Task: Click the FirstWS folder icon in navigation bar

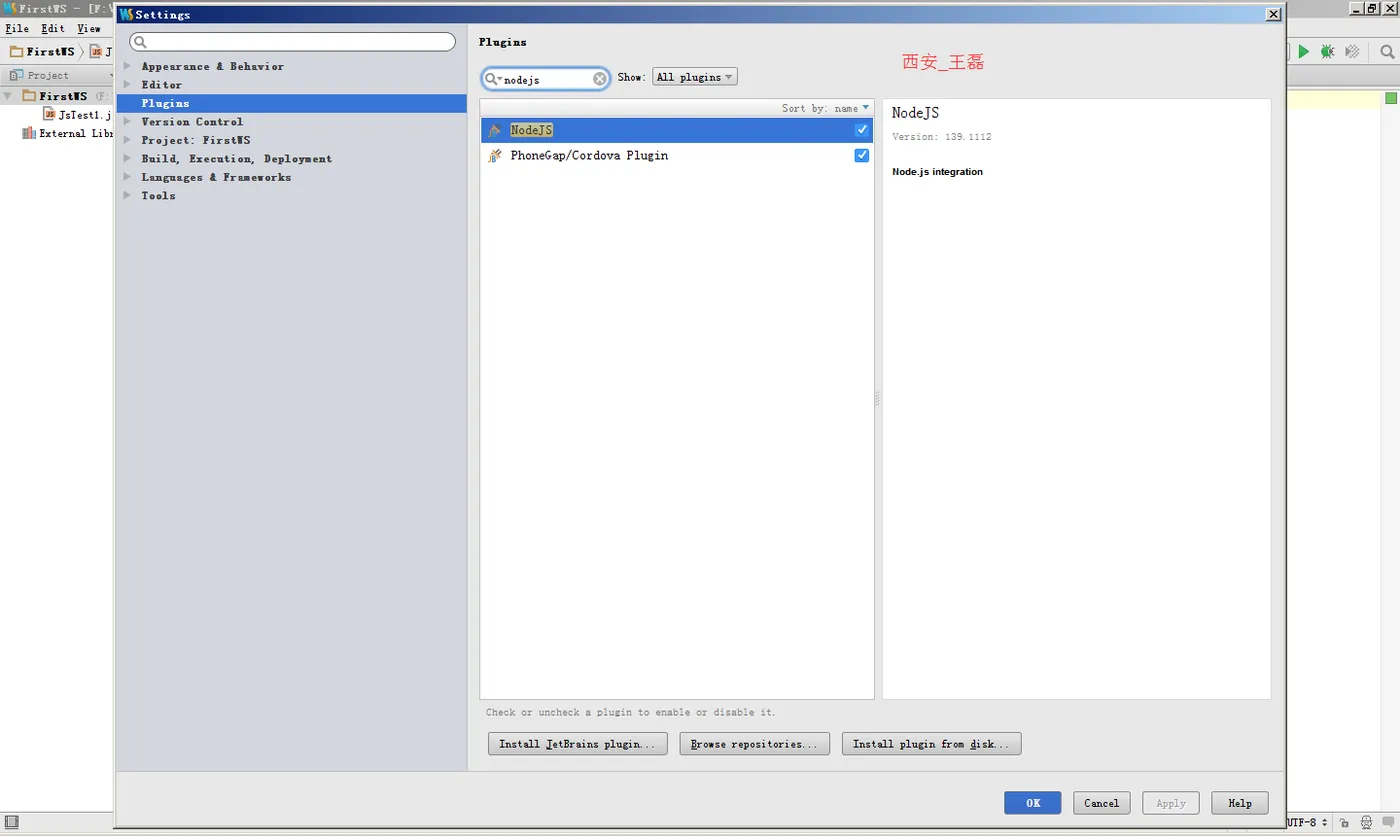Action: pos(17,52)
